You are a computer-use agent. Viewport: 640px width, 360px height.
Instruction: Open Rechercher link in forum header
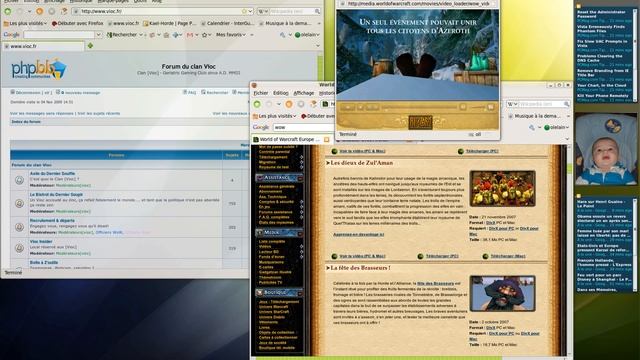coord(215,93)
